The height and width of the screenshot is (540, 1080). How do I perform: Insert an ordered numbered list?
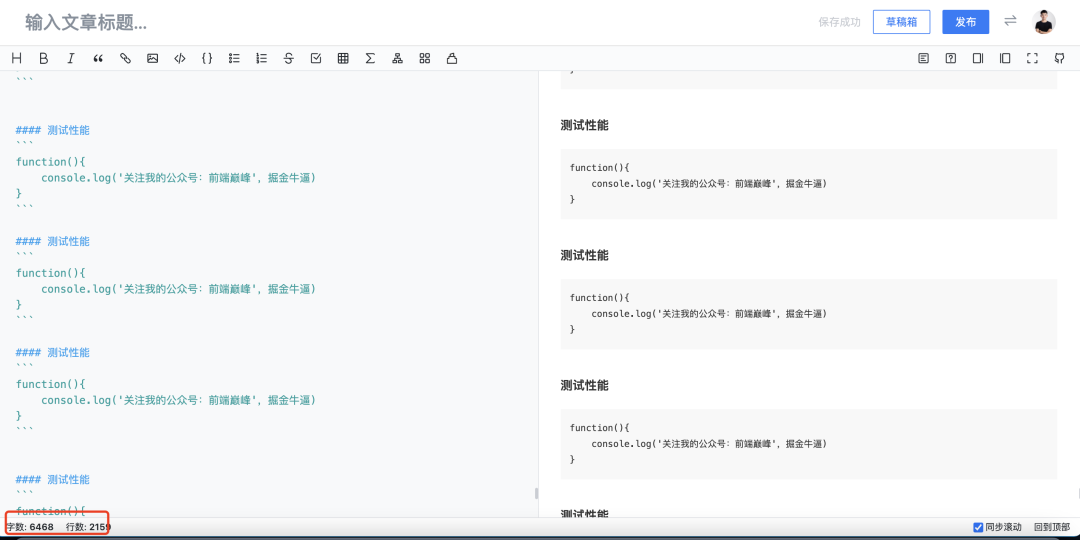pyautogui.click(x=261, y=59)
